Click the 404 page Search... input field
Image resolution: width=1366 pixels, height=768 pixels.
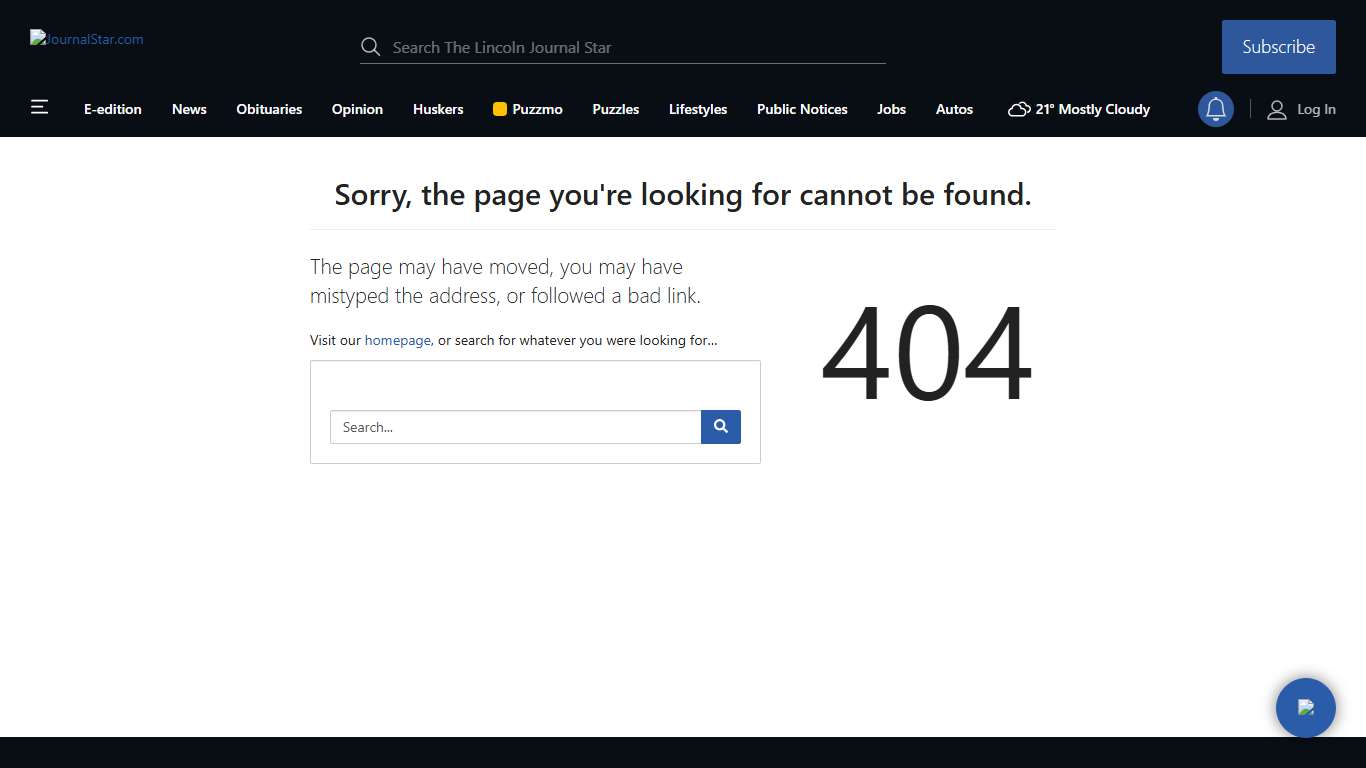[516, 427]
